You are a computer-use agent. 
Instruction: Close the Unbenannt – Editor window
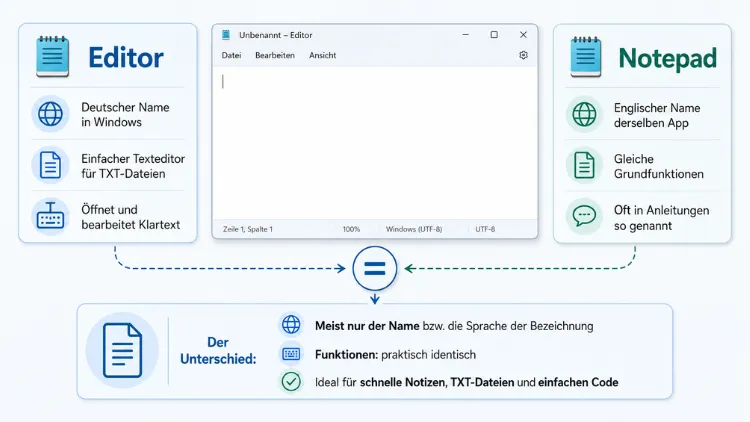(x=523, y=34)
